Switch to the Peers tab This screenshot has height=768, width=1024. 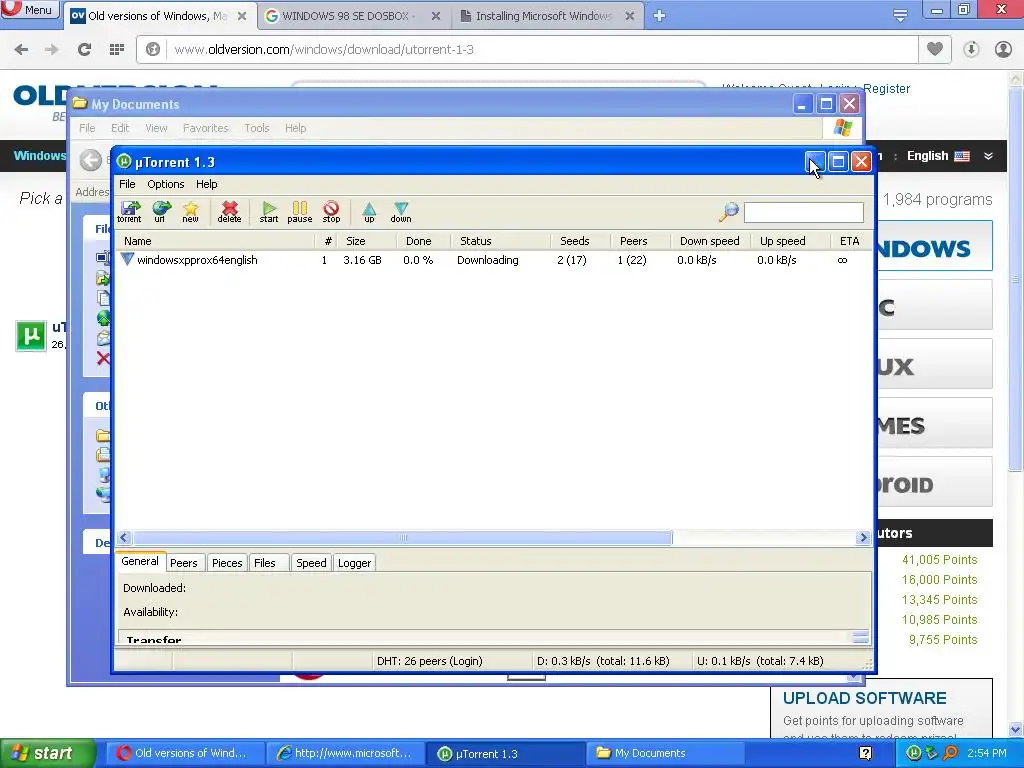(x=184, y=563)
